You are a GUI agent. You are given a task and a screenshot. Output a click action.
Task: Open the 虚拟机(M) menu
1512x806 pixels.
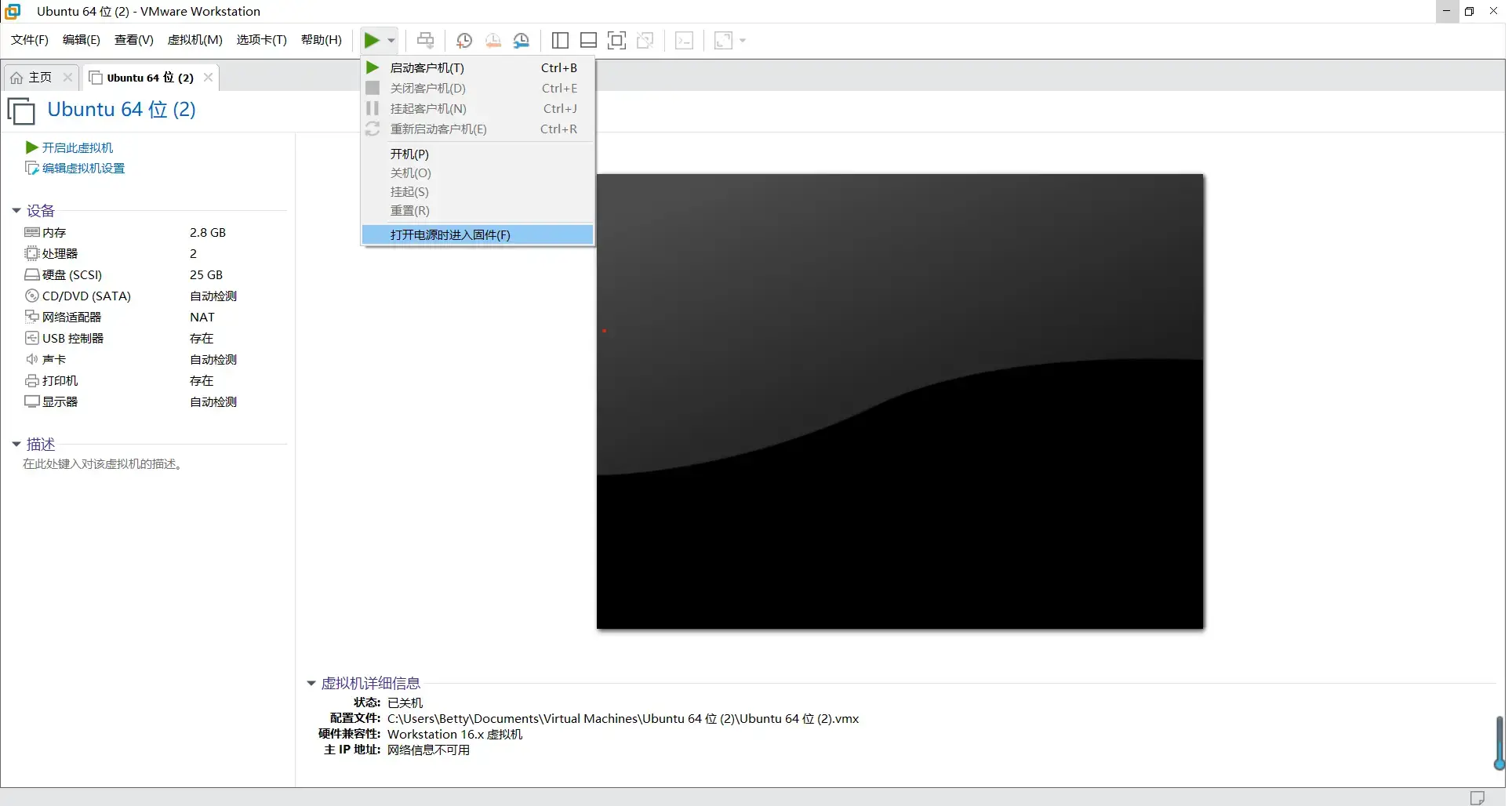[194, 40]
